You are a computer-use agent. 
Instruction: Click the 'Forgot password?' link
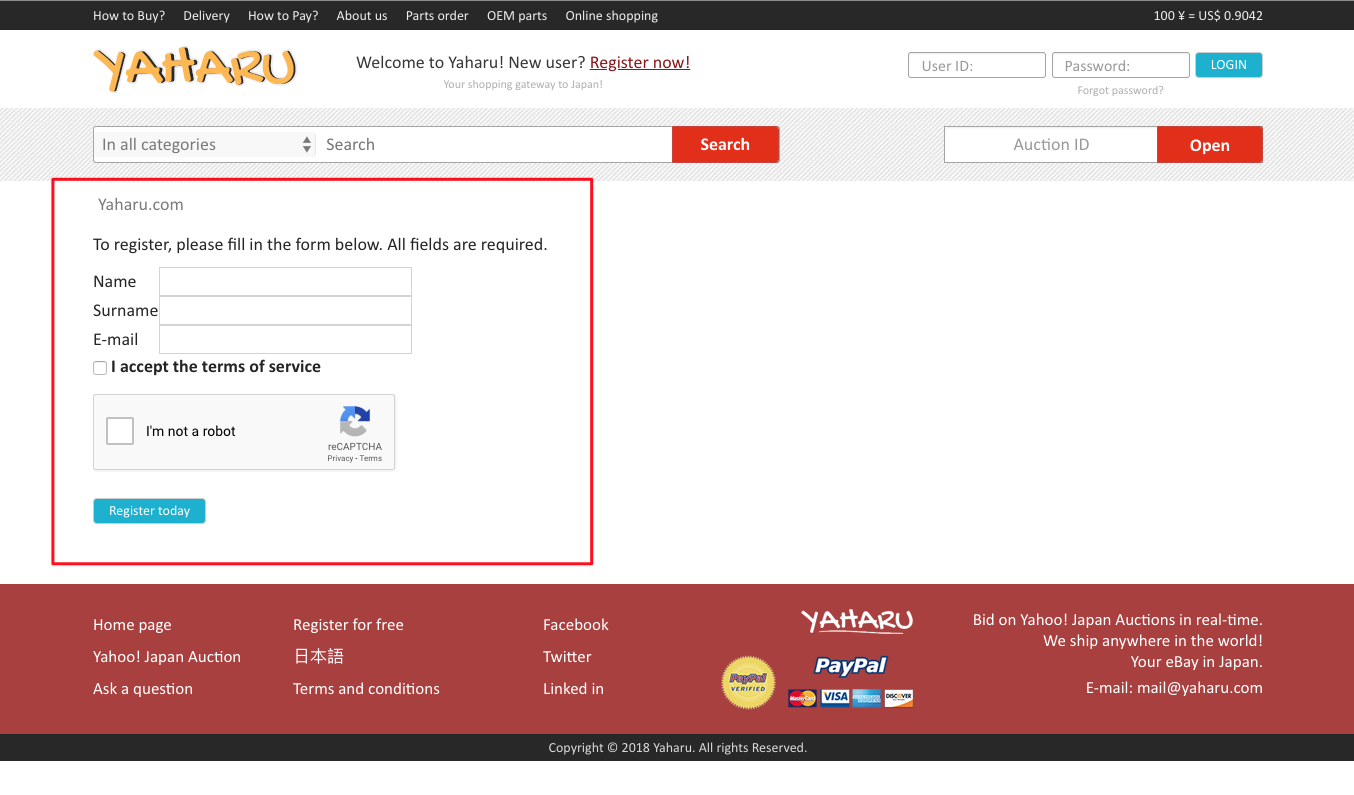[1120, 90]
